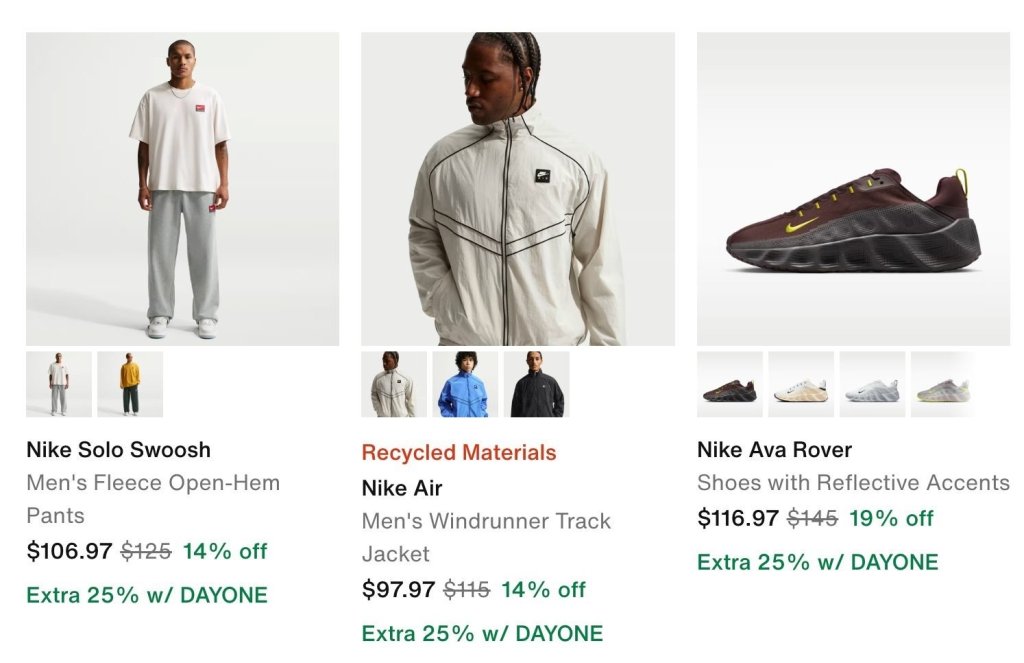The width and height of the screenshot is (1024, 663).
Task: Click the Nike Ava Rover product title
Action: click(775, 449)
